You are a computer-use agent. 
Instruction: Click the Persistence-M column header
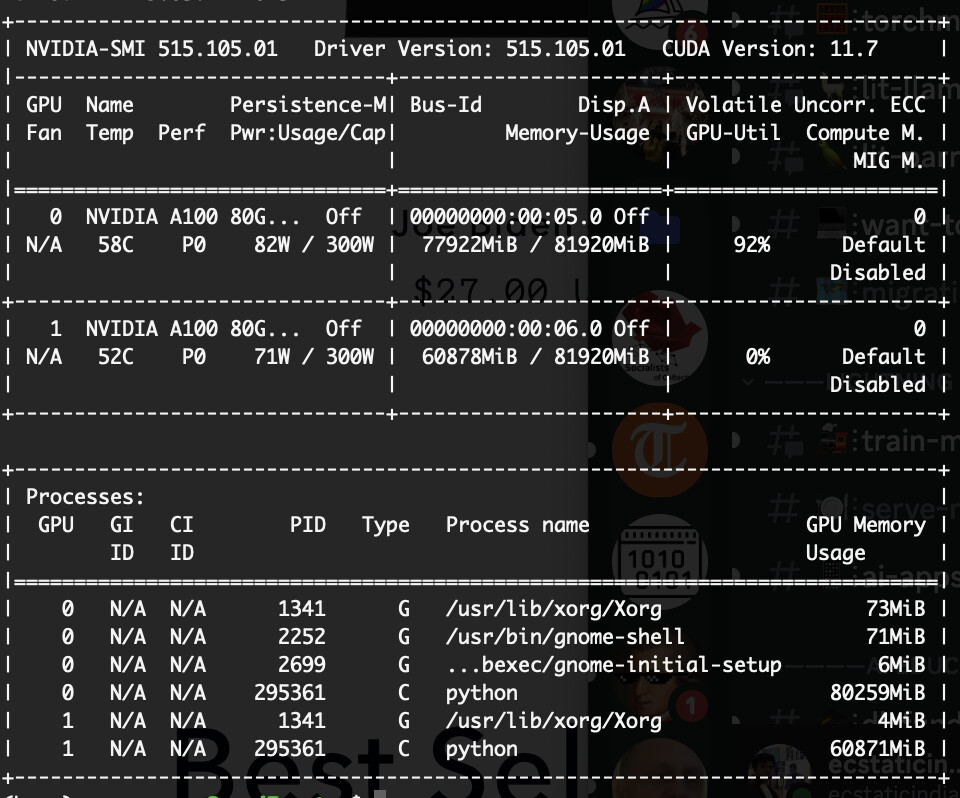pyautogui.click(x=308, y=105)
